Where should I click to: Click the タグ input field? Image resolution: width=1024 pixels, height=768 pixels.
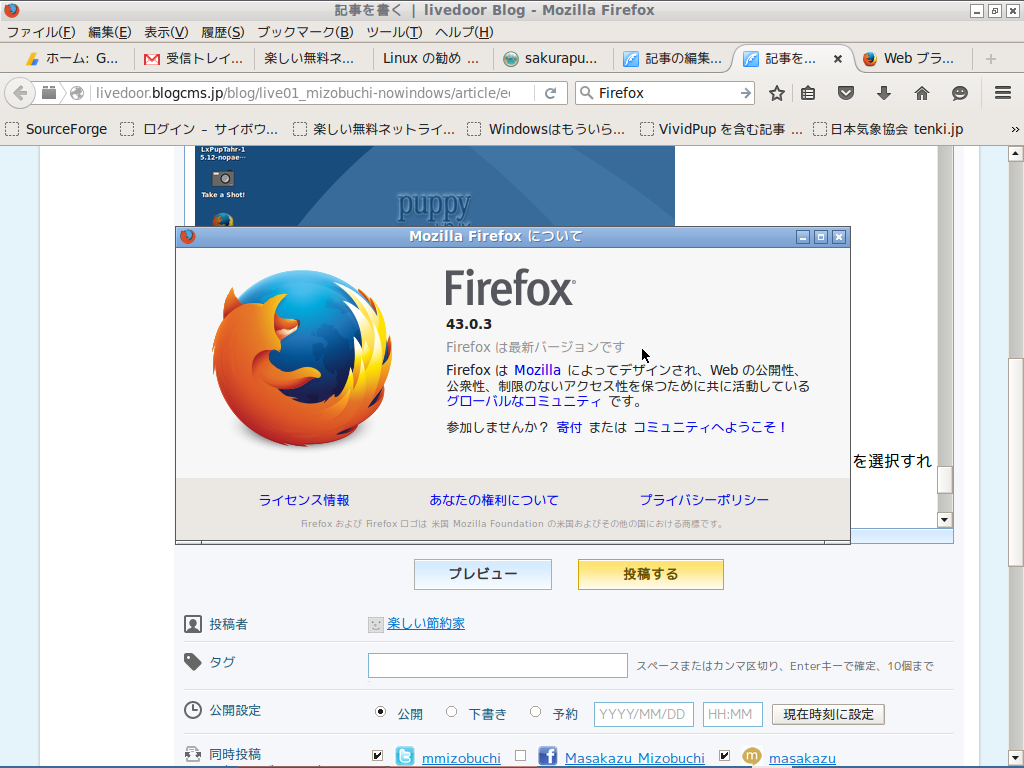[498, 665]
